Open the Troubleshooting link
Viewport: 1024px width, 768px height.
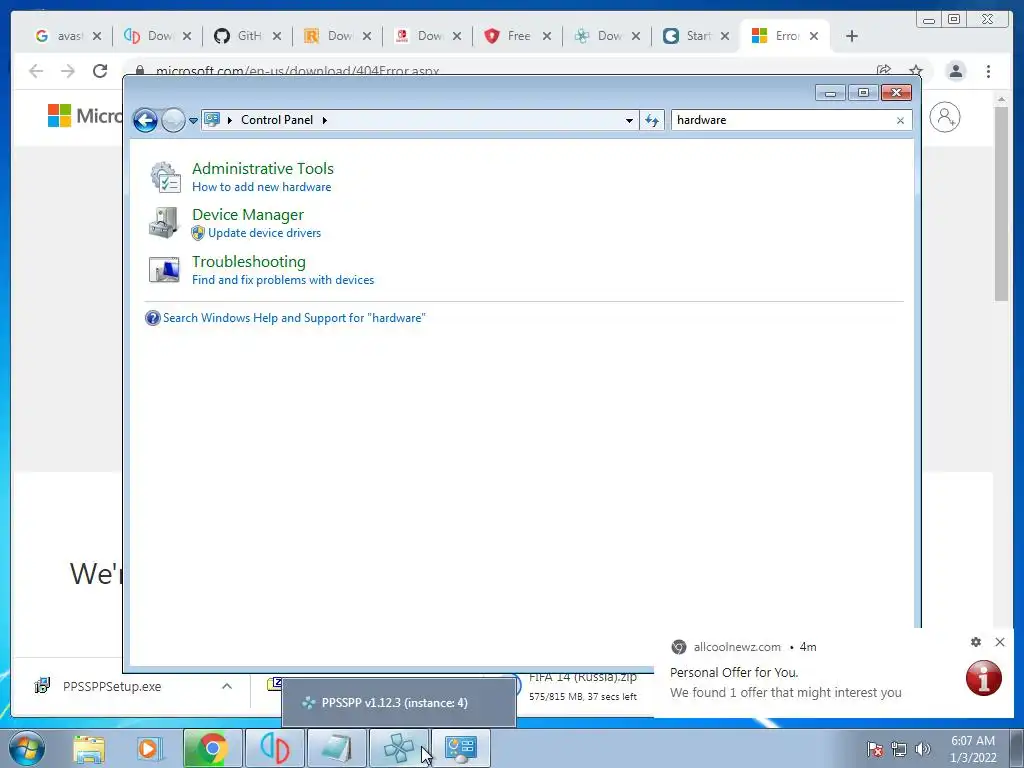pos(249,262)
